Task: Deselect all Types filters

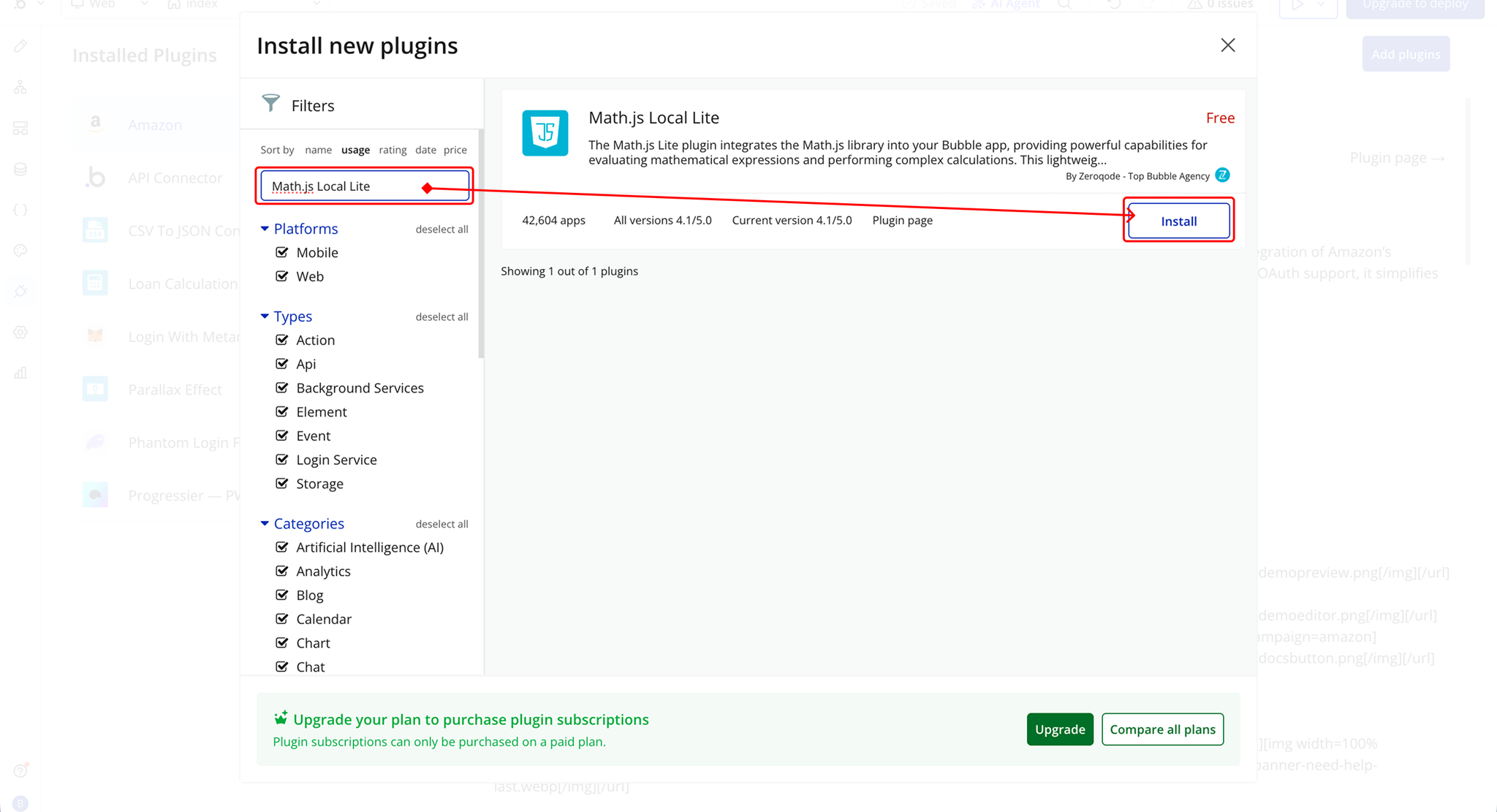Action: (x=441, y=317)
